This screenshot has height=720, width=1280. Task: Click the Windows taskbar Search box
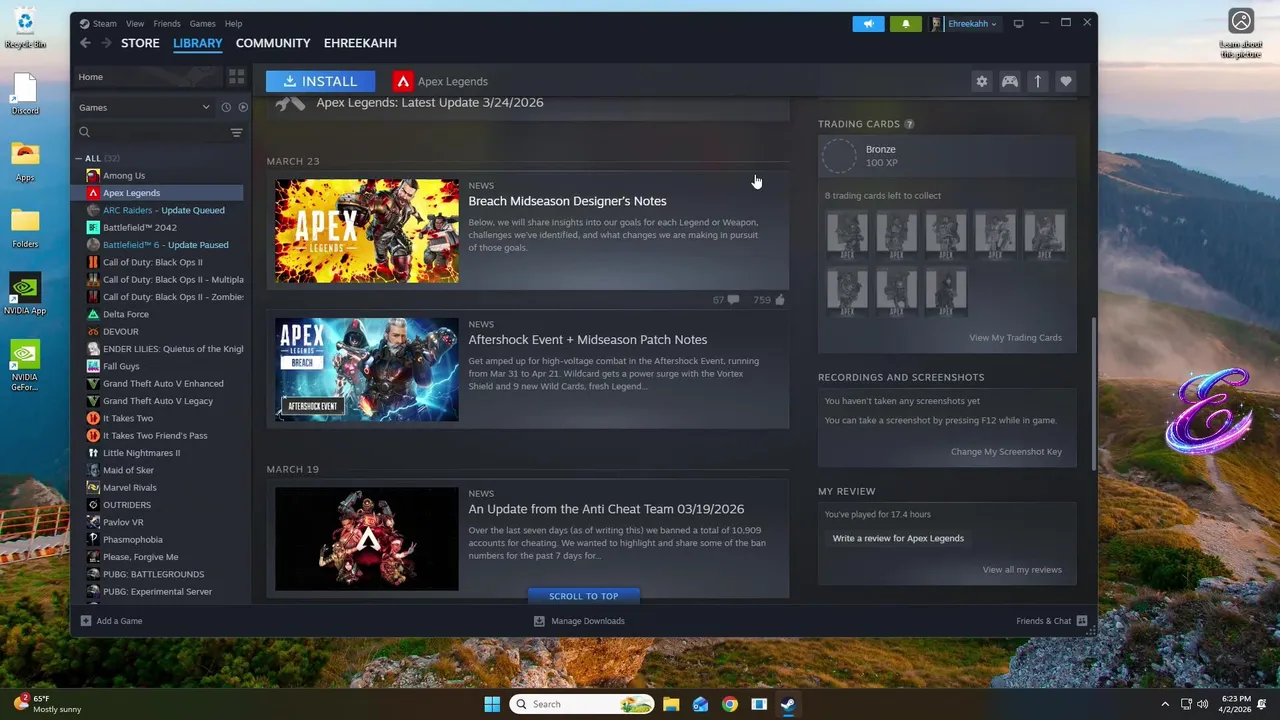(x=582, y=704)
